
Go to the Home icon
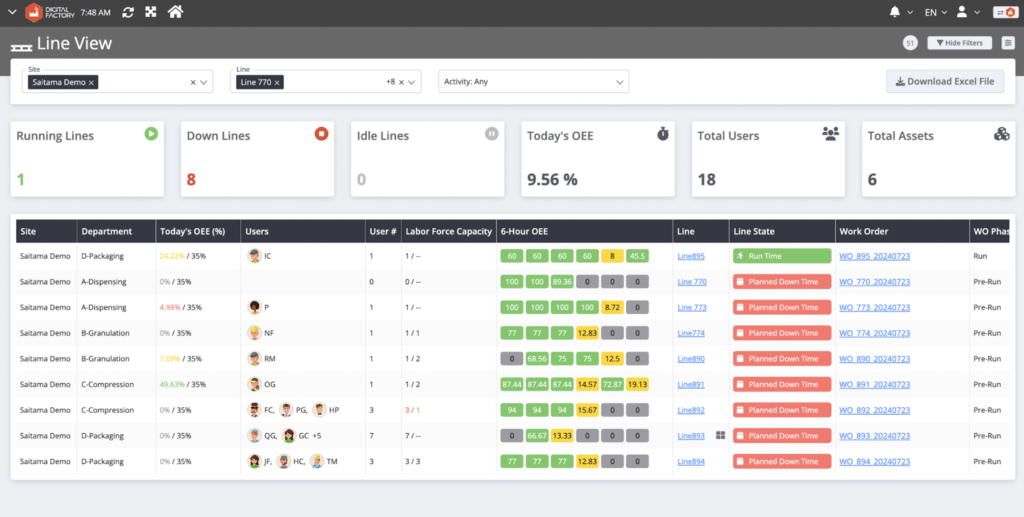176,12
